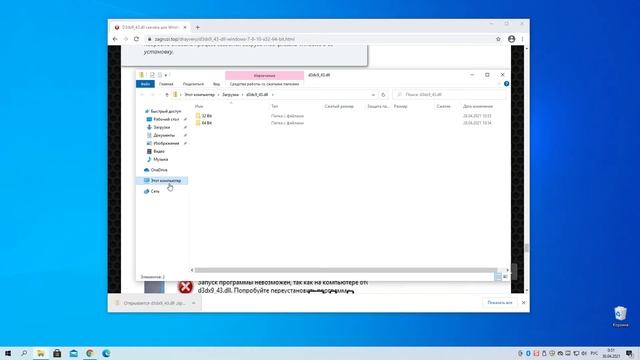Select Этот компьютер in navigation pane
This screenshot has height=360, width=640.
click(162, 180)
